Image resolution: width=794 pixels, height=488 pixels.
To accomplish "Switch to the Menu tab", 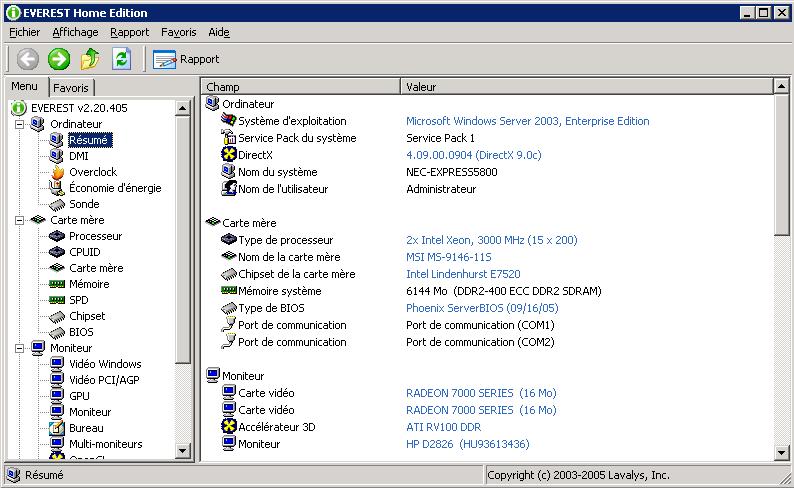I will tap(25, 87).
